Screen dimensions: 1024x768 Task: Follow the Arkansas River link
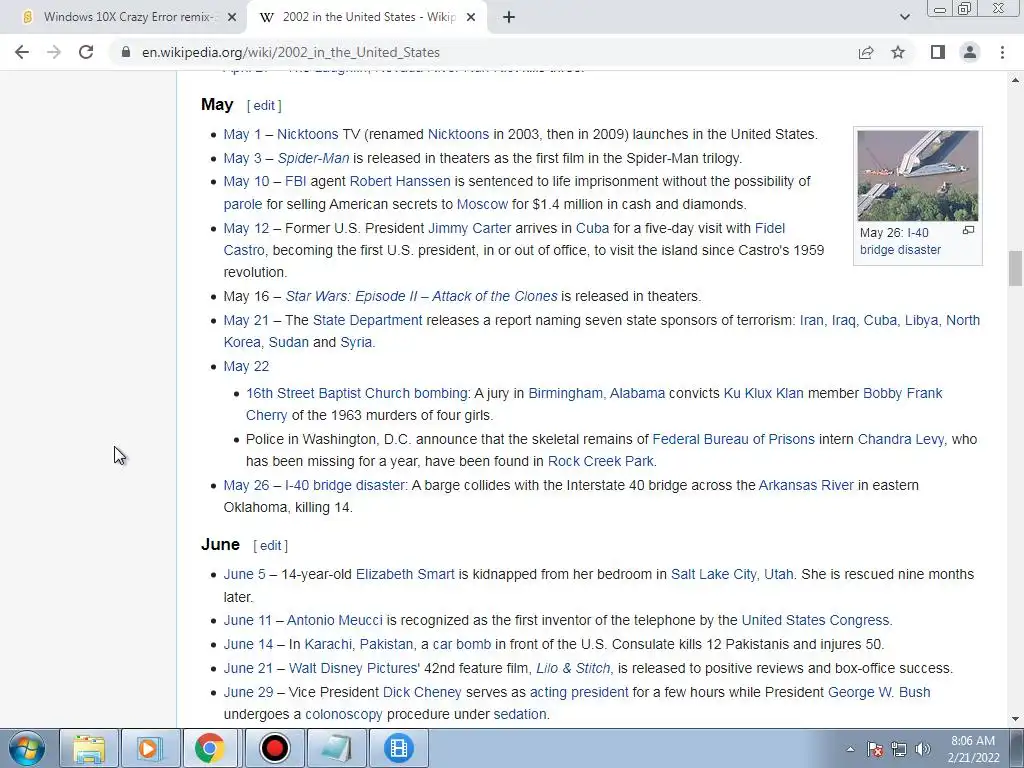pos(806,486)
